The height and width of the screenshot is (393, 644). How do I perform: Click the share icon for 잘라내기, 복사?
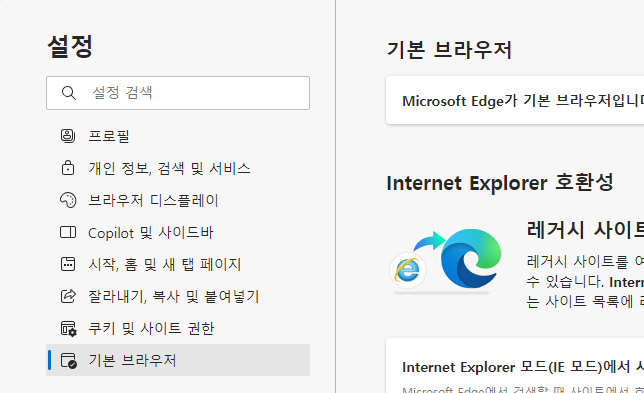[68, 296]
